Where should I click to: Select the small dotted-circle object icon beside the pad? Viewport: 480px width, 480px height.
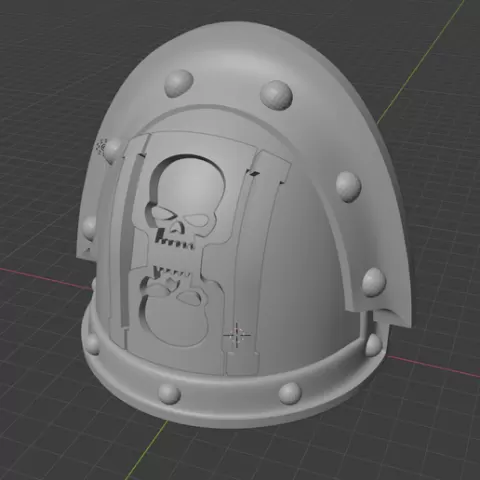click(101, 147)
